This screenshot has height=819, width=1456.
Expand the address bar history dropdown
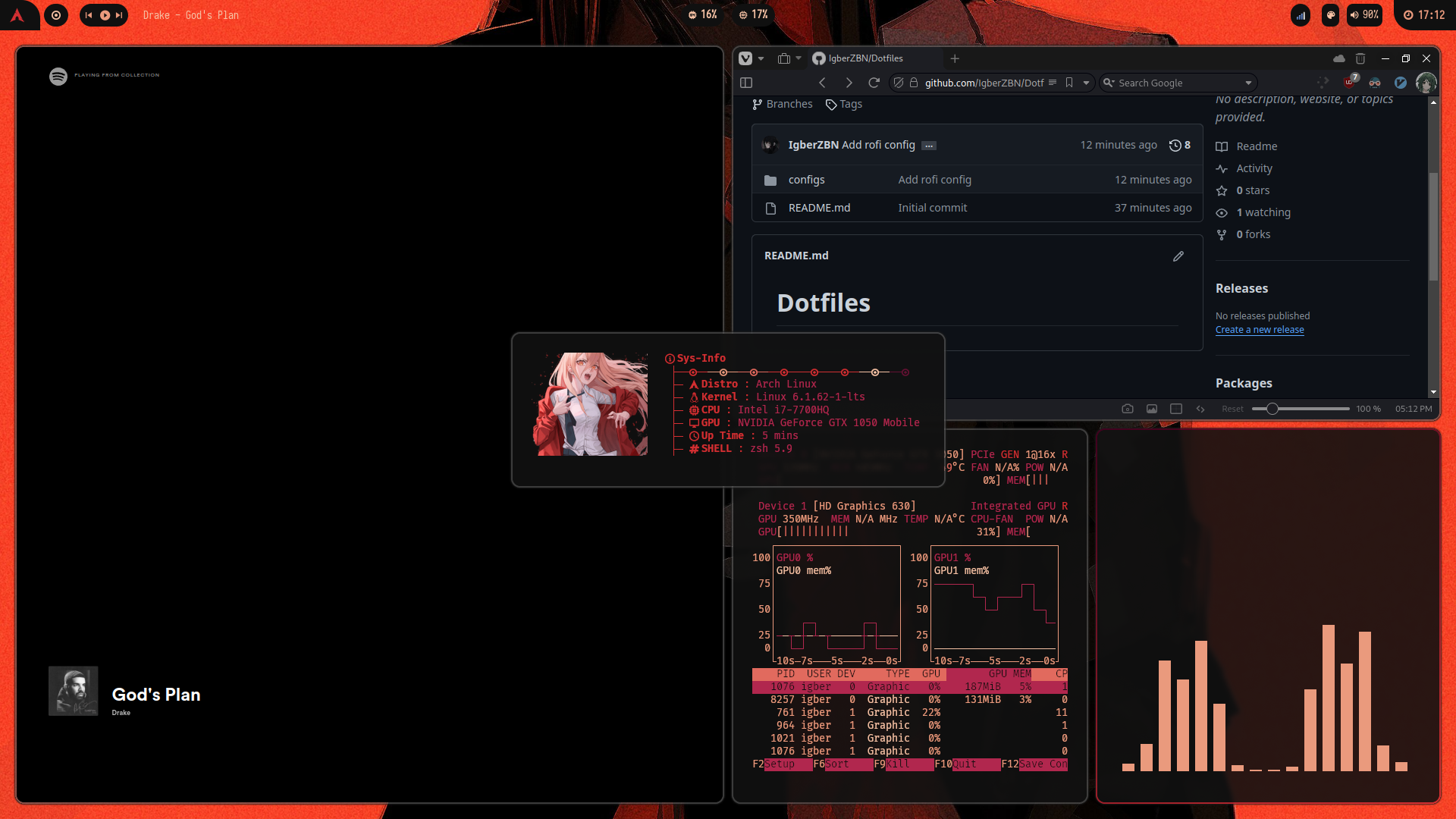[x=1086, y=83]
